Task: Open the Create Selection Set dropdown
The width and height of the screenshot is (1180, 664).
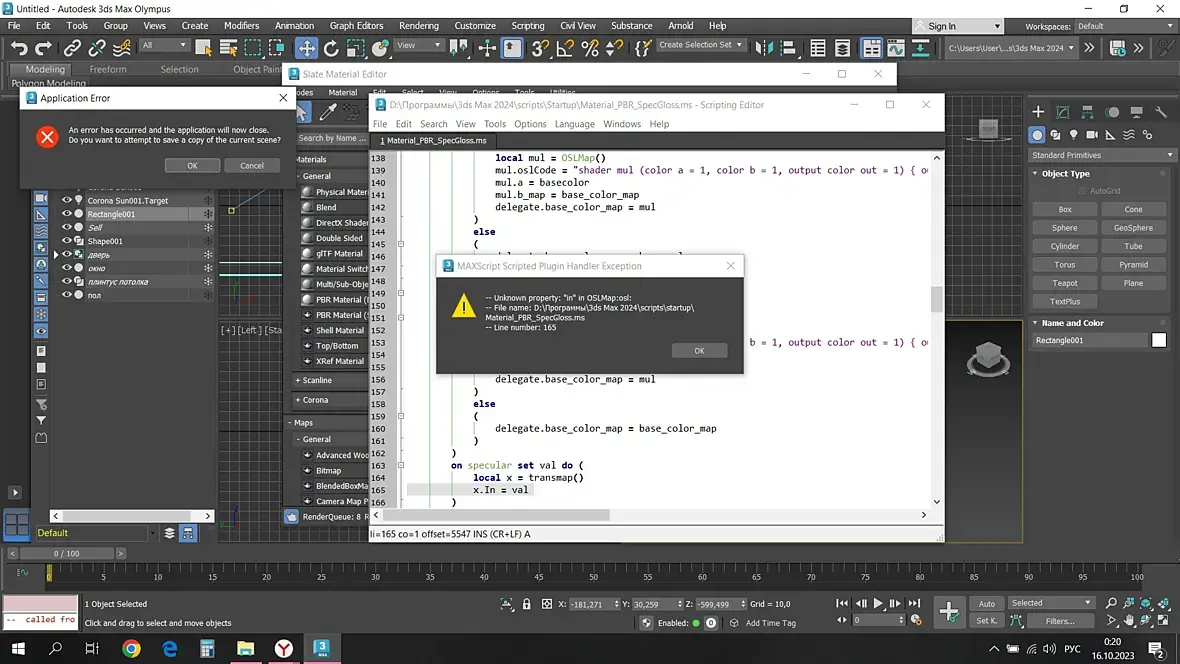Action: click(700, 45)
